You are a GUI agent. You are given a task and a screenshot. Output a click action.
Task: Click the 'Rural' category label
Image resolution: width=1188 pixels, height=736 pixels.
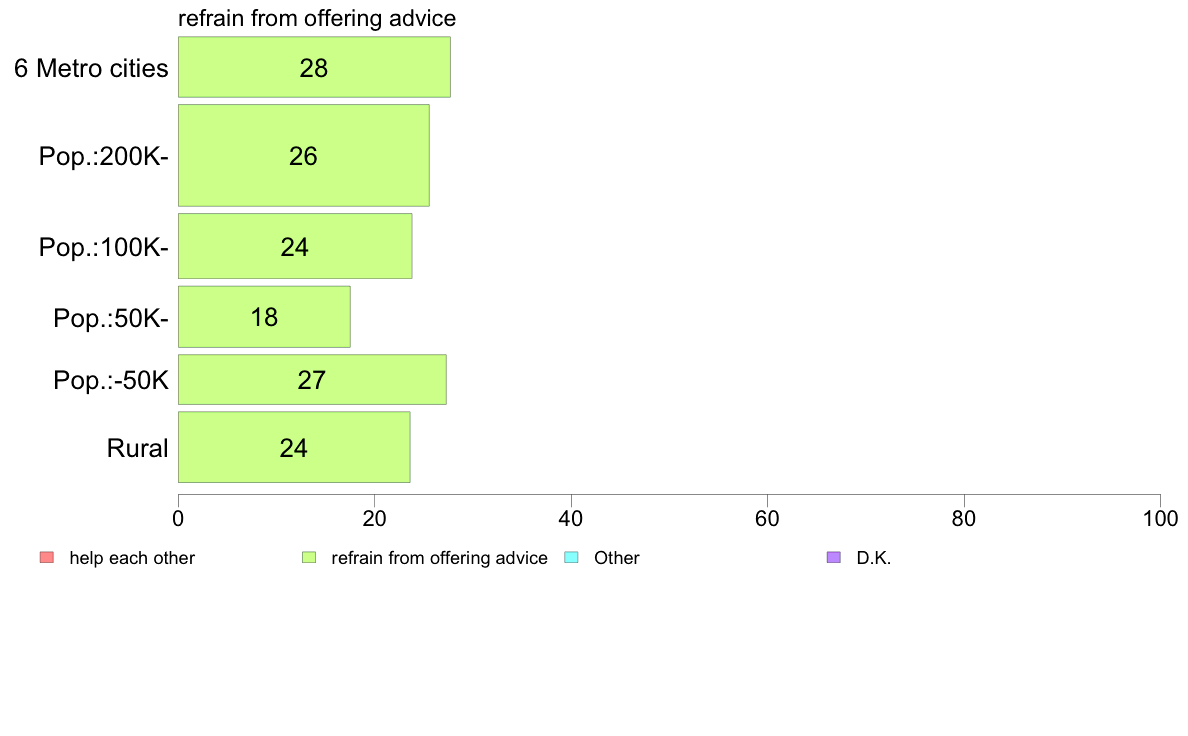tap(137, 448)
